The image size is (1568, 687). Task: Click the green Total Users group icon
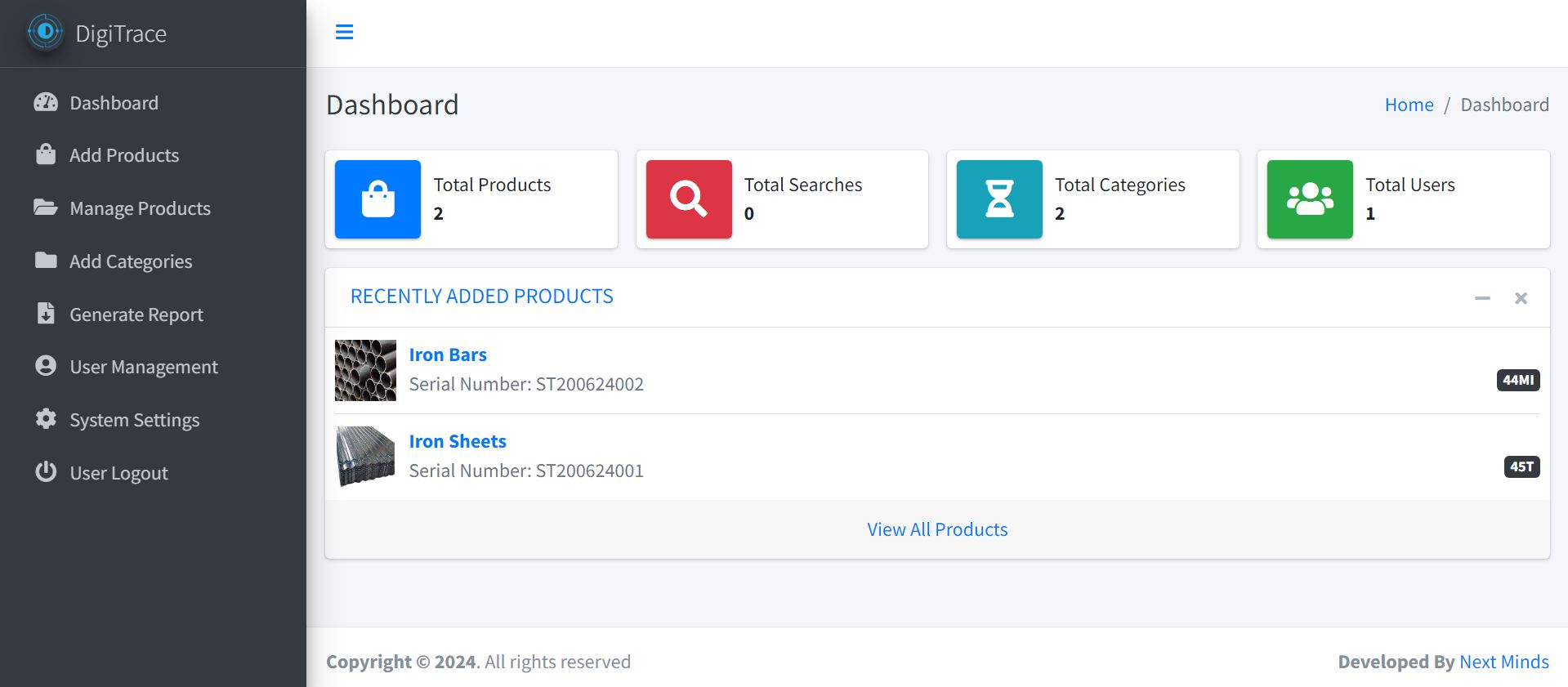[x=1309, y=199]
